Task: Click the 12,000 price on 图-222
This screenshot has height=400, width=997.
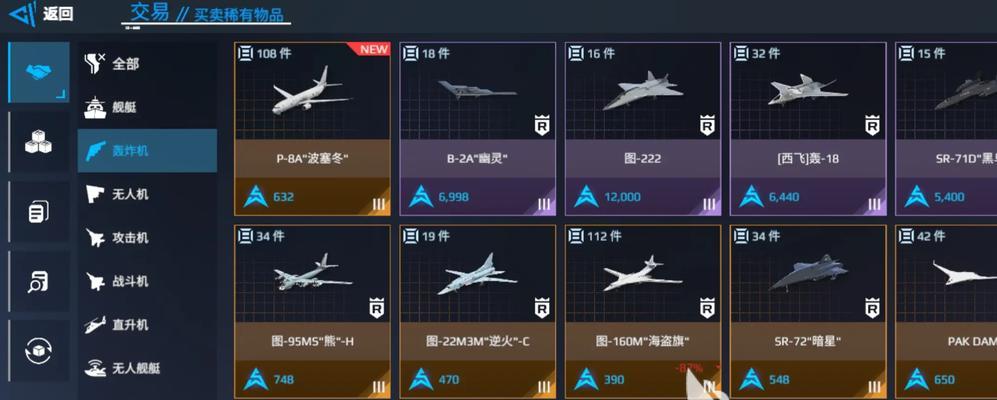Action: pos(622,197)
